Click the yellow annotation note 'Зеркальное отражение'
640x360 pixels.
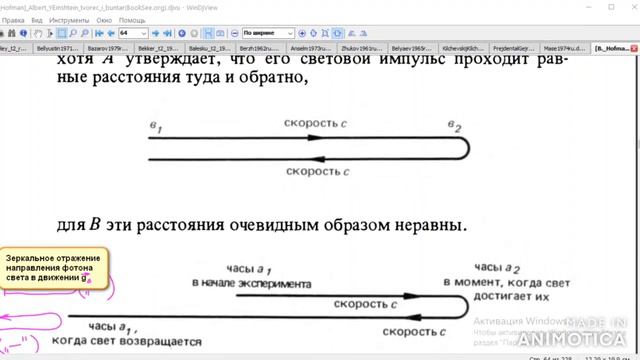[x=53, y=268]
